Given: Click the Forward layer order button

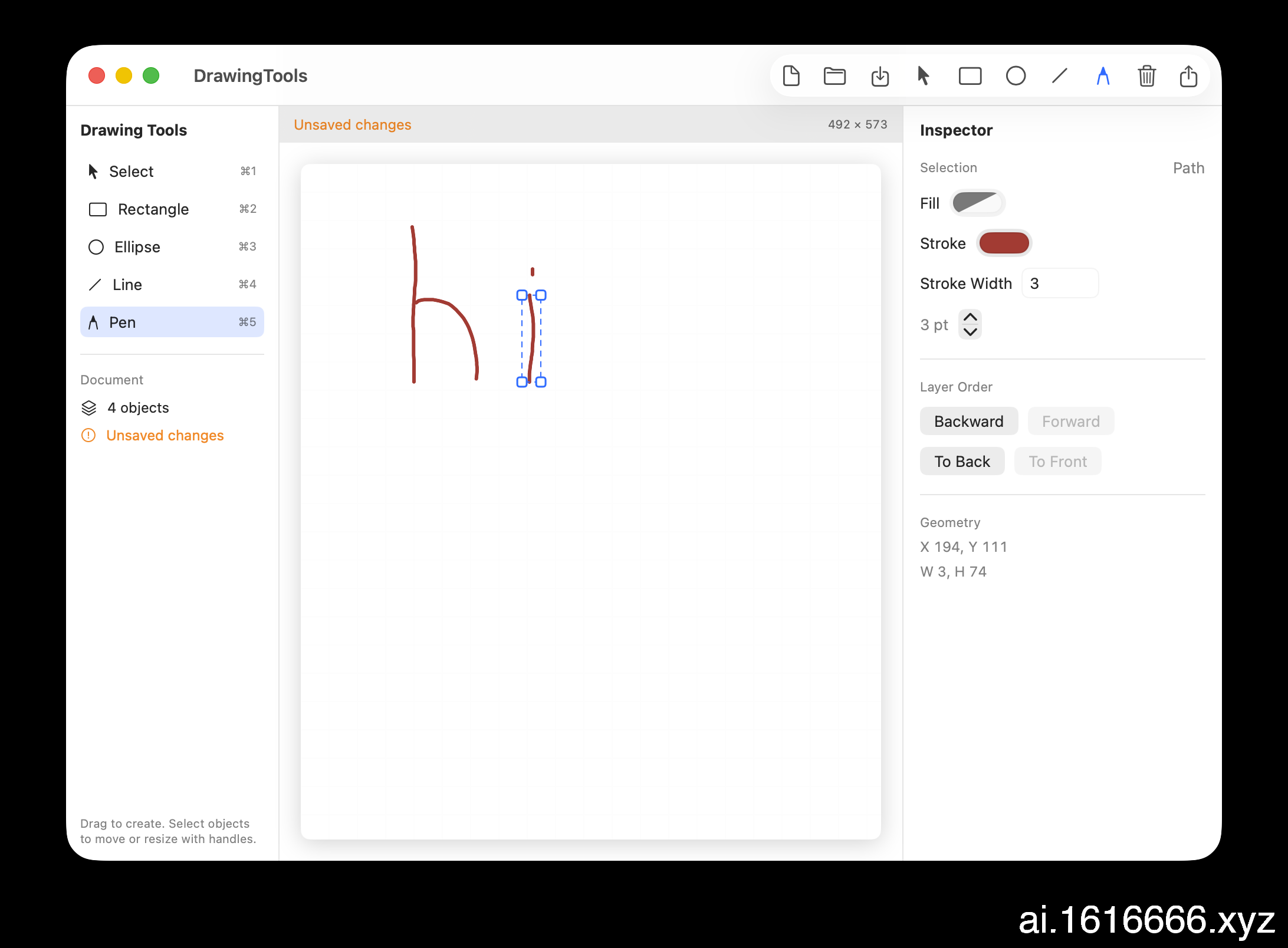Looking at the screenshot, I should [x=1070, y=422].
